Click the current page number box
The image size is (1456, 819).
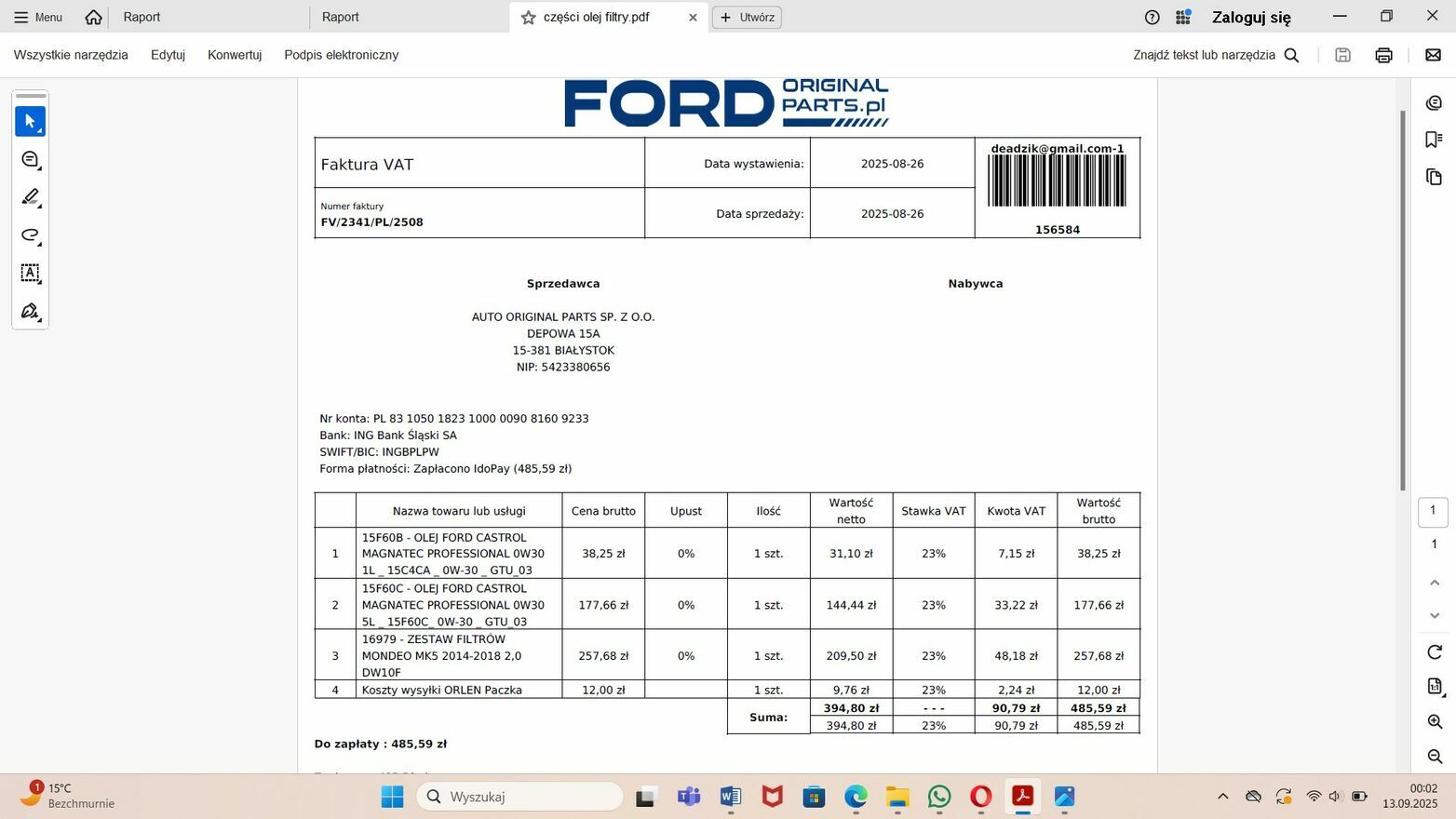1433,511
